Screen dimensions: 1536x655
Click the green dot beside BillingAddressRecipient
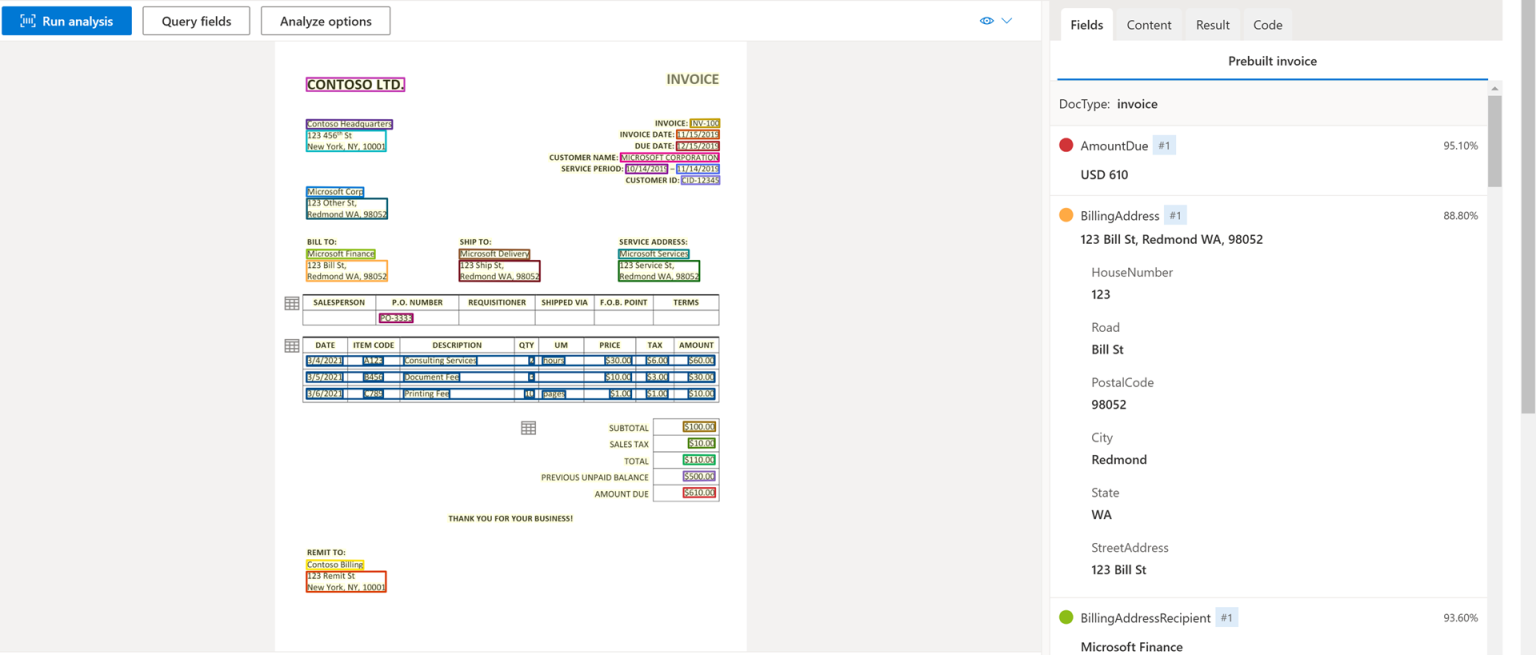pos(1066,618)
